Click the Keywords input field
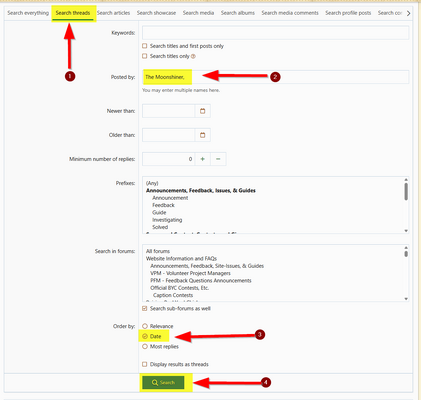The width and height of the screenshot is (421, 400). 275,33
